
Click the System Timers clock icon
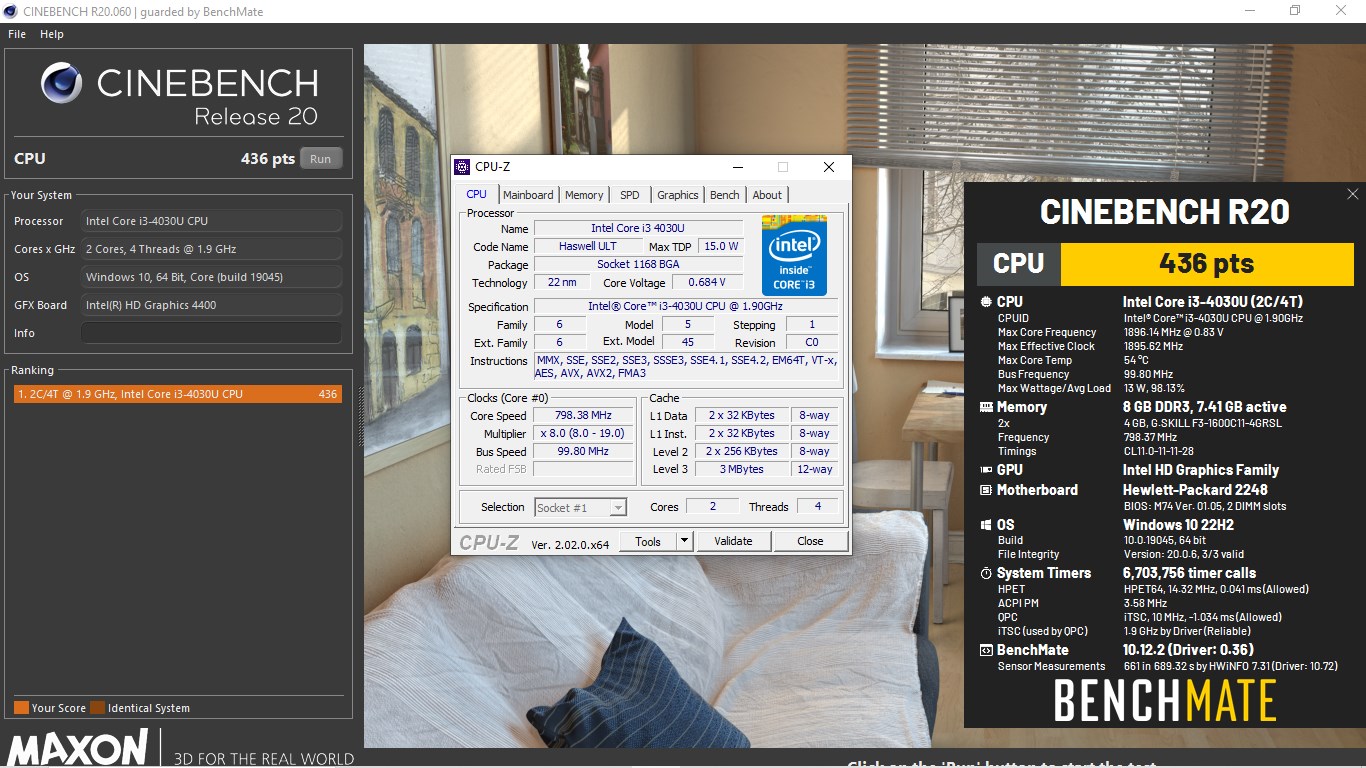tap(986, 573)
